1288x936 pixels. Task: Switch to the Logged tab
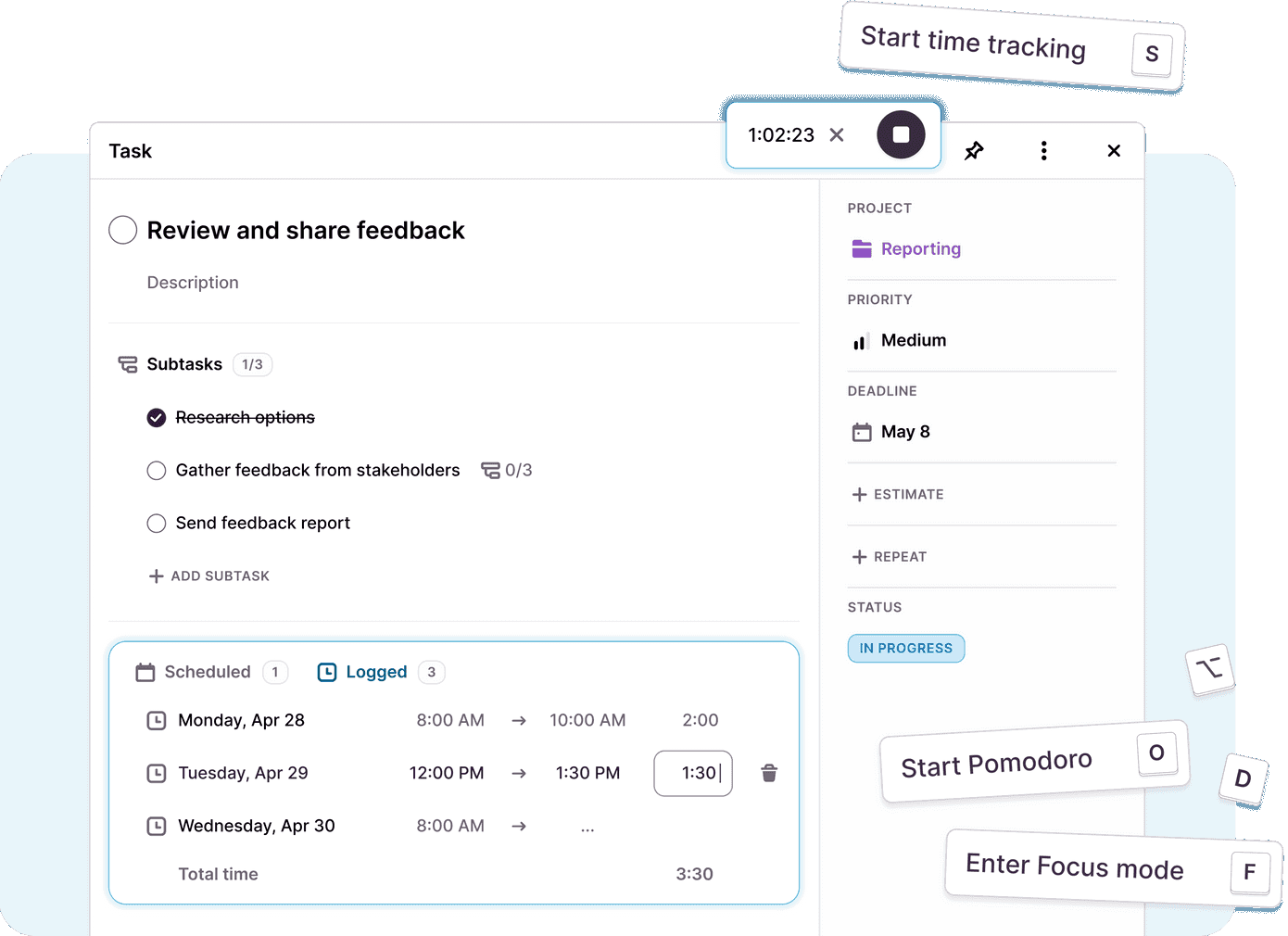tap(376, 672)
